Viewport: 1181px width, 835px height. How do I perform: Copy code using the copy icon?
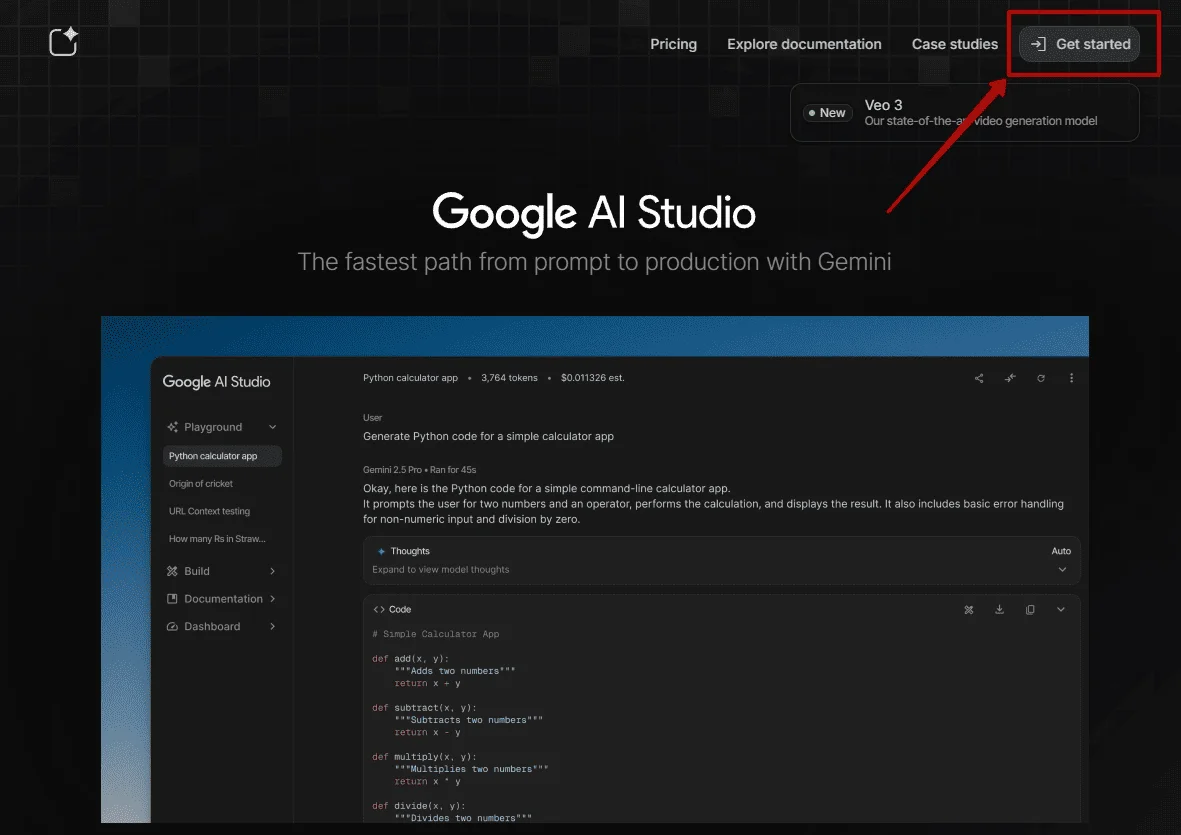pyautogui.click(x=1030, y=609)
